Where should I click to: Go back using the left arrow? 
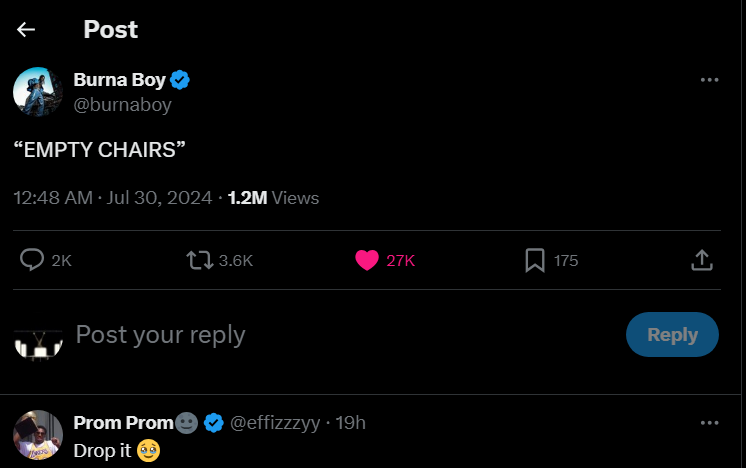click(x=26, y=30)
